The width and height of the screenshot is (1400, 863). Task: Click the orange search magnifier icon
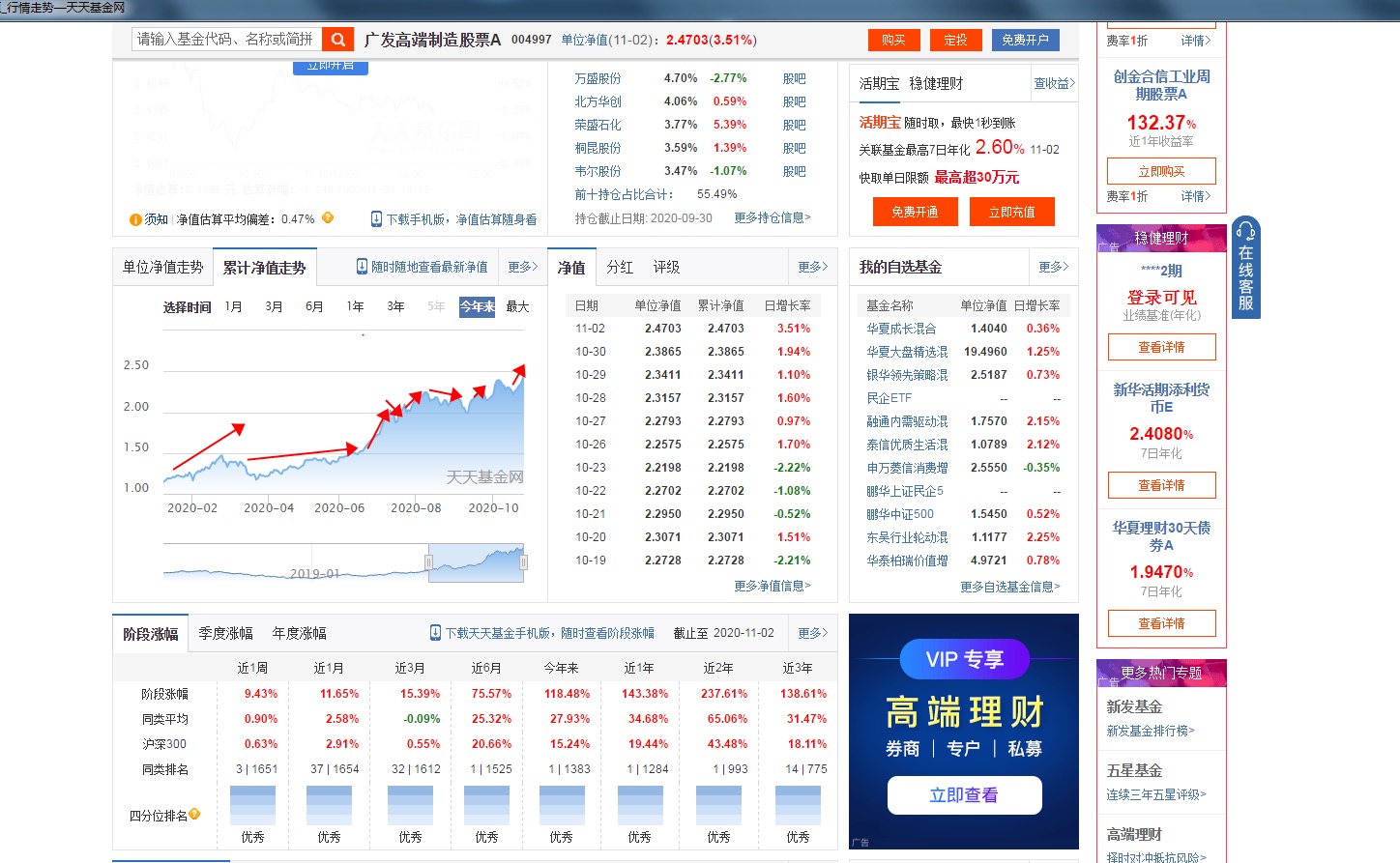(336, 39)
